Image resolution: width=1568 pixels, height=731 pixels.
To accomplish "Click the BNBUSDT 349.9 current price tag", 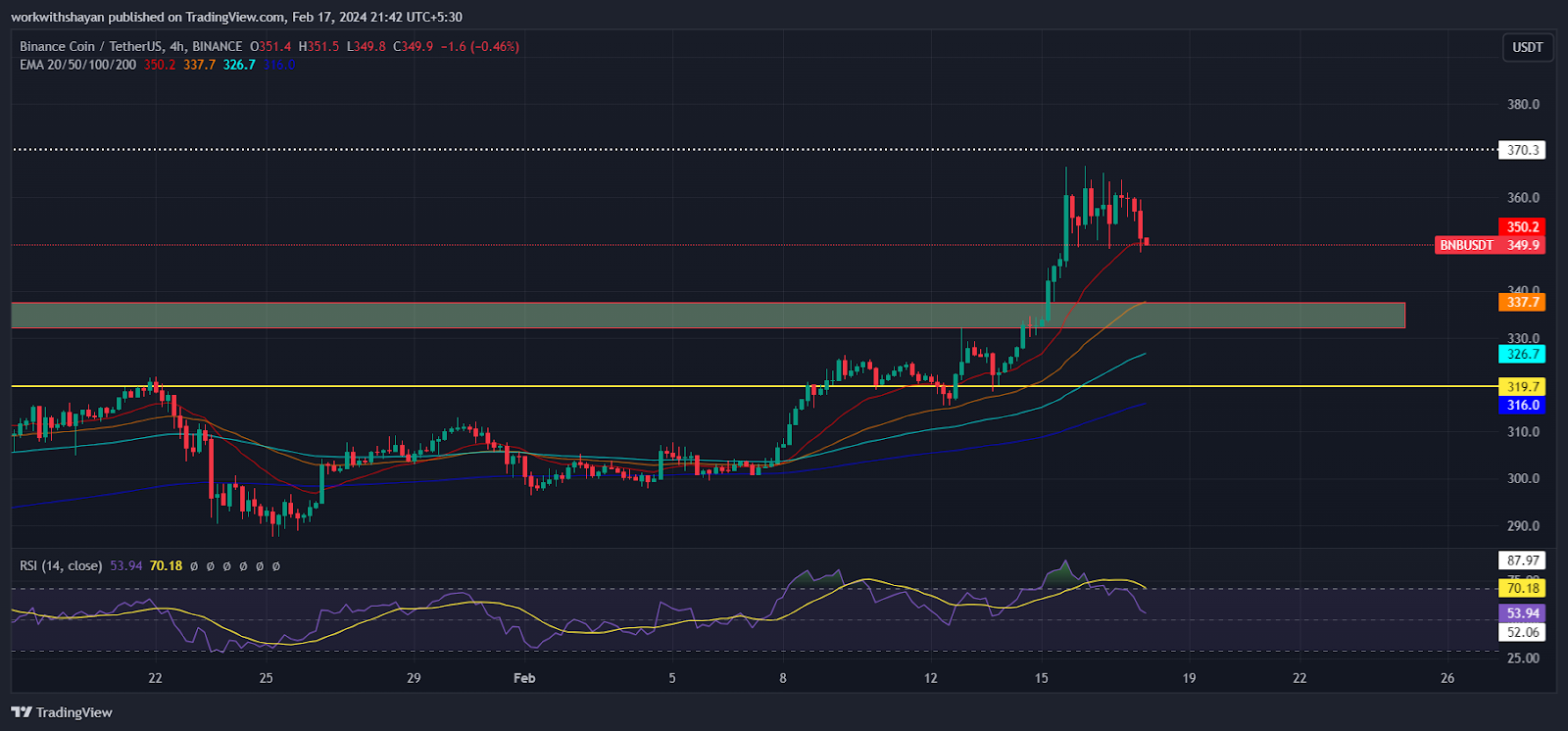I will click(1490, 245).
